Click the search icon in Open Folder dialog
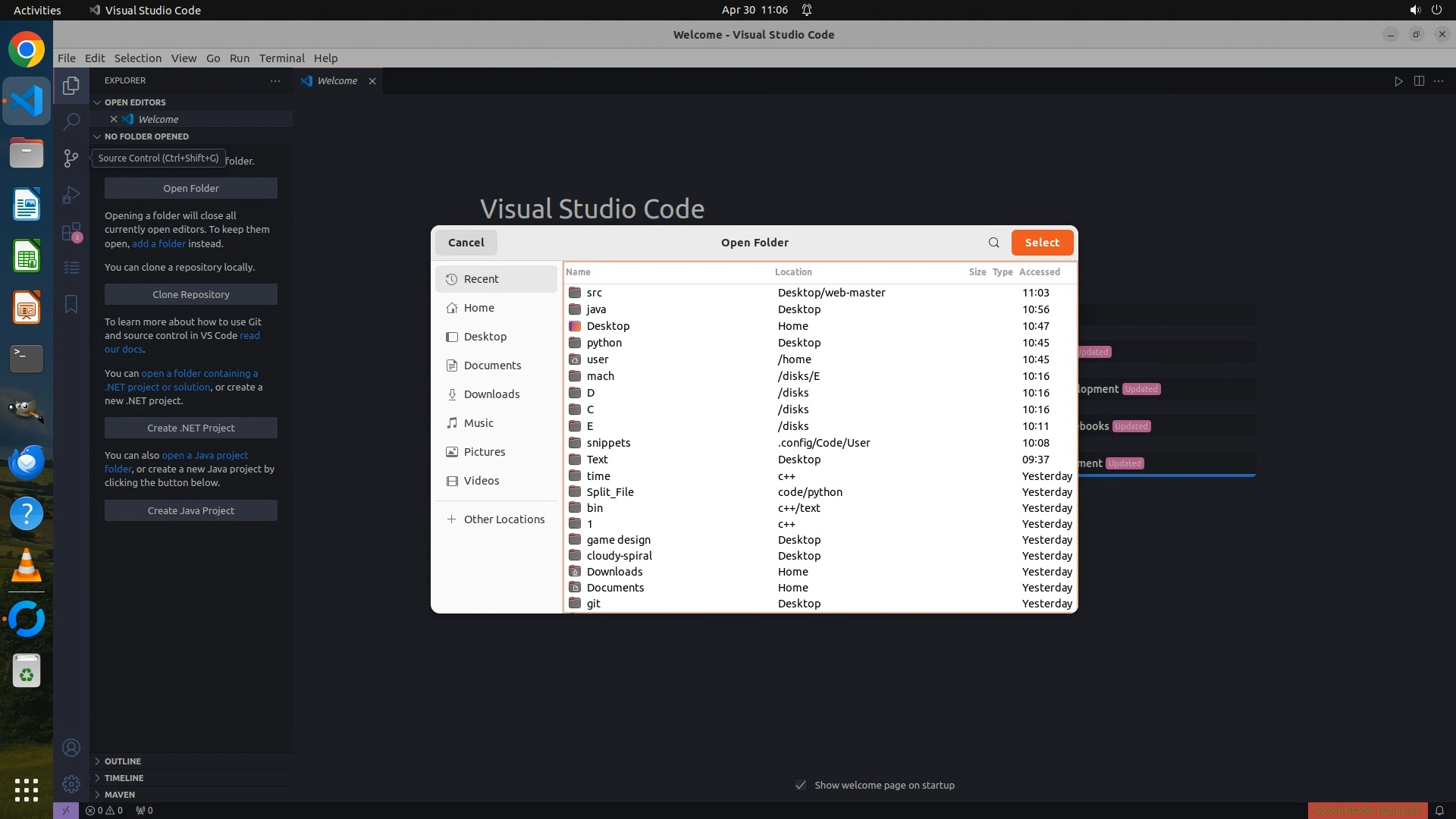1456x819 pixels. pyautogui.click(x=993, y=243)
